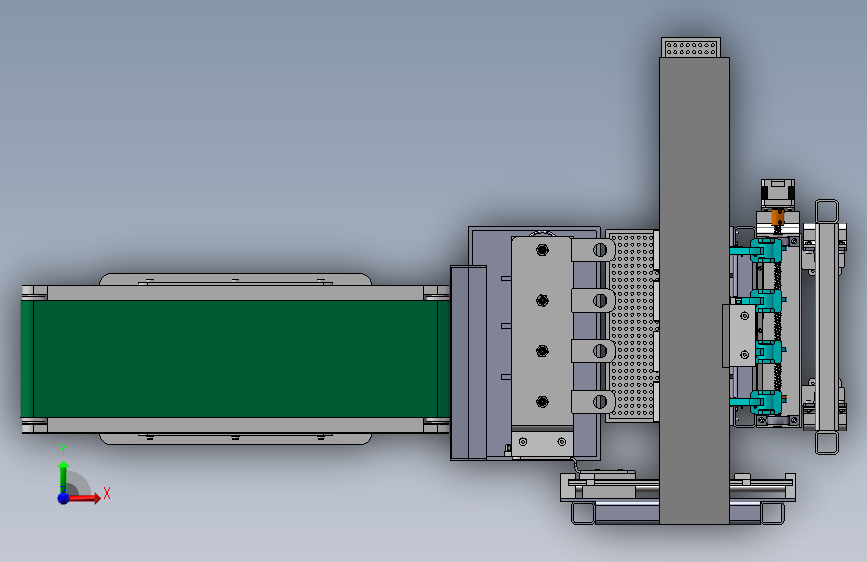Pick the perforated connector block atop the column
Viewport: 867px width, 562px height.
tap(691, 48)
